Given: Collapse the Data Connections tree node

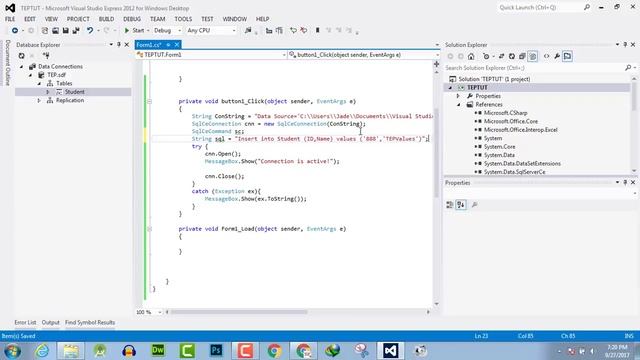Looking at the screenshot, I should 22,67.
